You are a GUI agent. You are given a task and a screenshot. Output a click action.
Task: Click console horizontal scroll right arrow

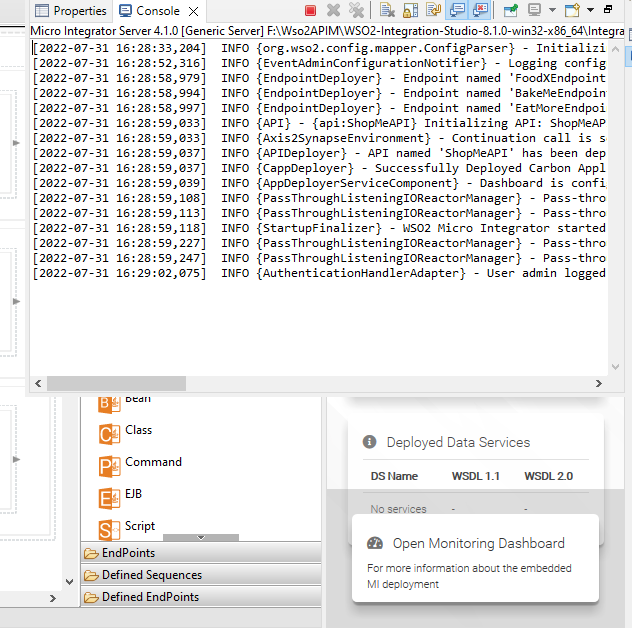coord(599,383)
